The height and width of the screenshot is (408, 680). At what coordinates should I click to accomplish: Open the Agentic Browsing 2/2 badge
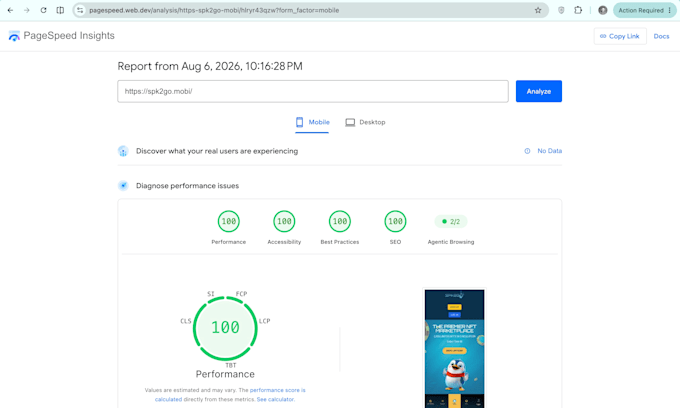click(451, 222)
